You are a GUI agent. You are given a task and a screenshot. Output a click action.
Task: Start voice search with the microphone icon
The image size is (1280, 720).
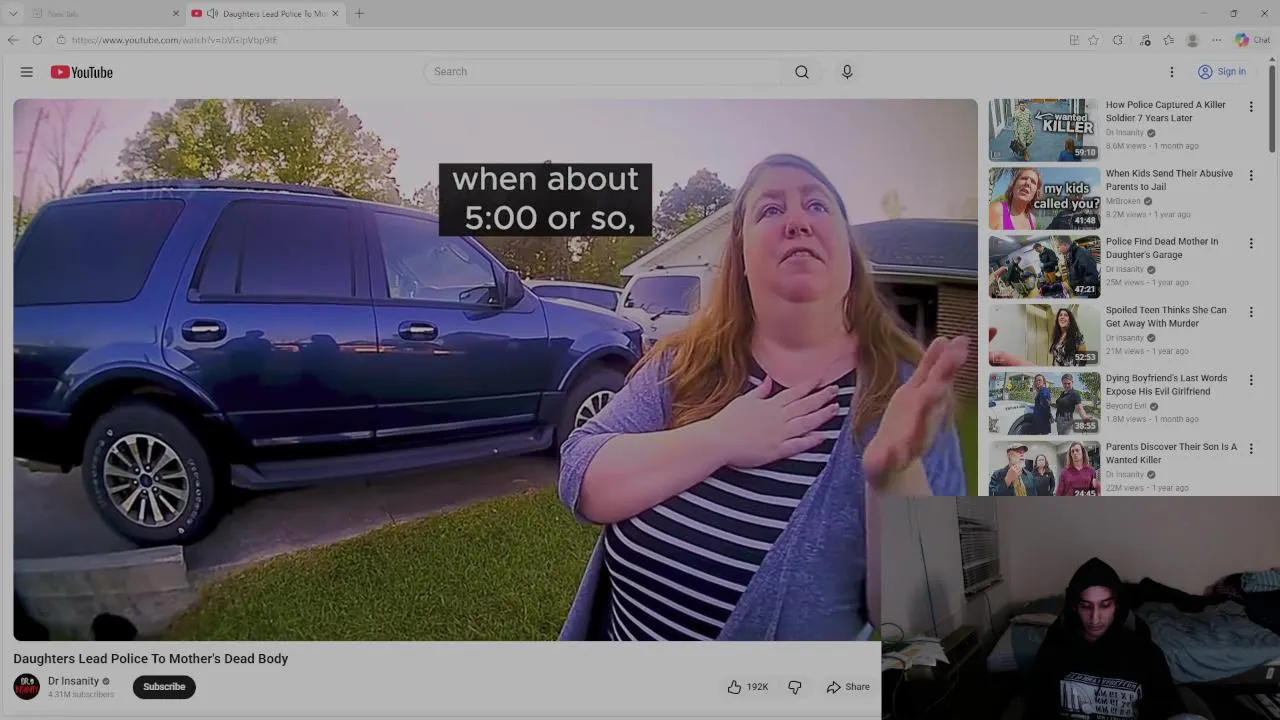847,72
